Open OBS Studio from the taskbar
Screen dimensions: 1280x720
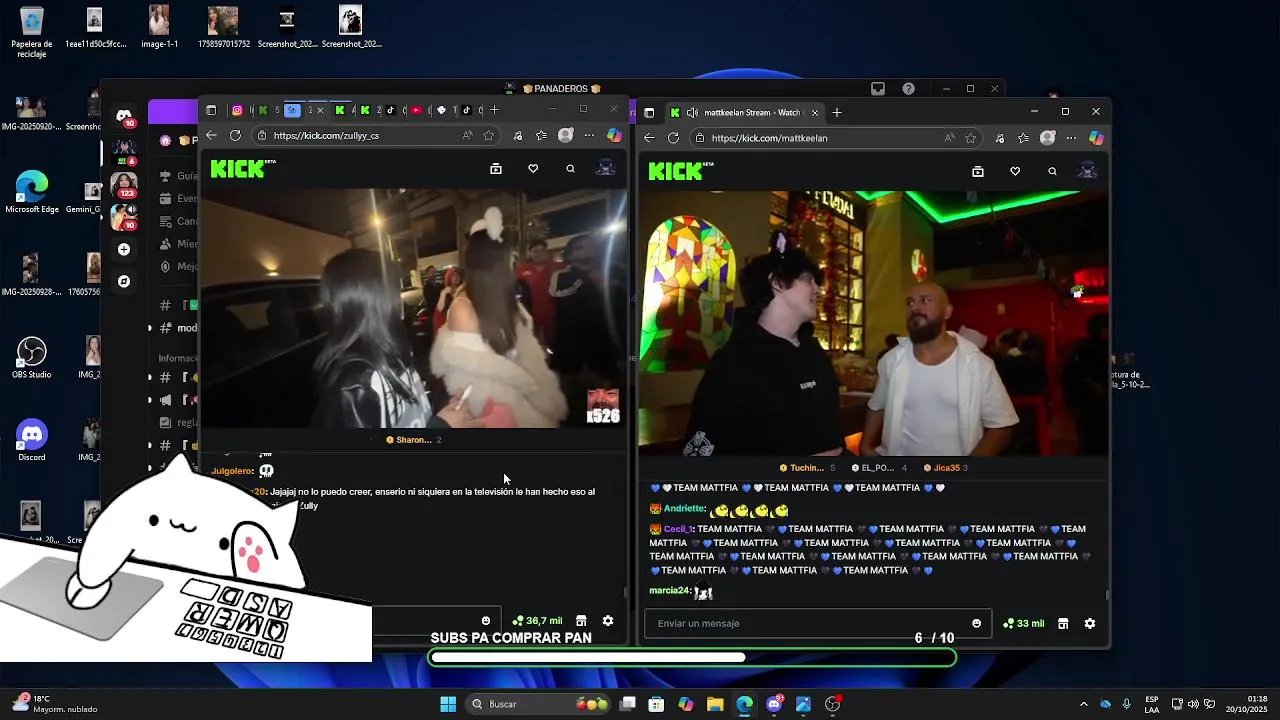(832, 704)
